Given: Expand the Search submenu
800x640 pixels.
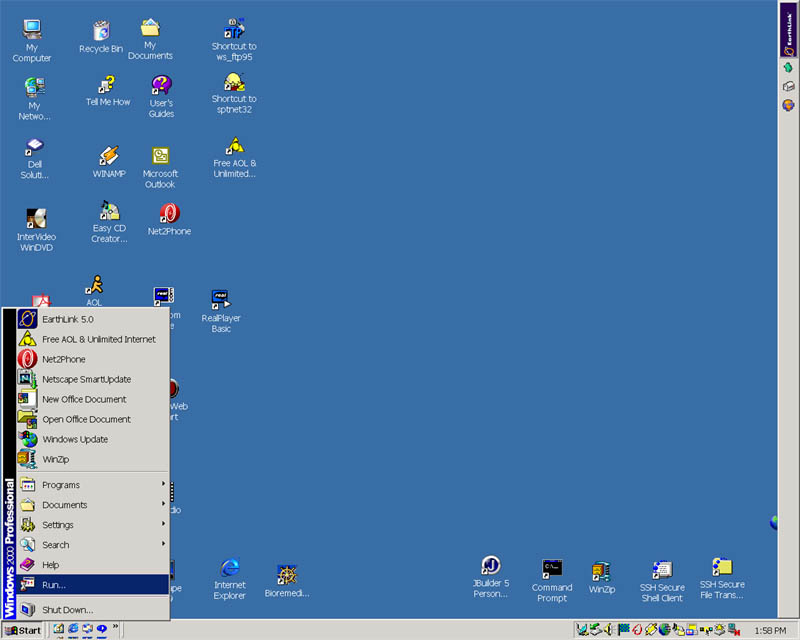Looking at the screenshot, I should tap(93, 545).
